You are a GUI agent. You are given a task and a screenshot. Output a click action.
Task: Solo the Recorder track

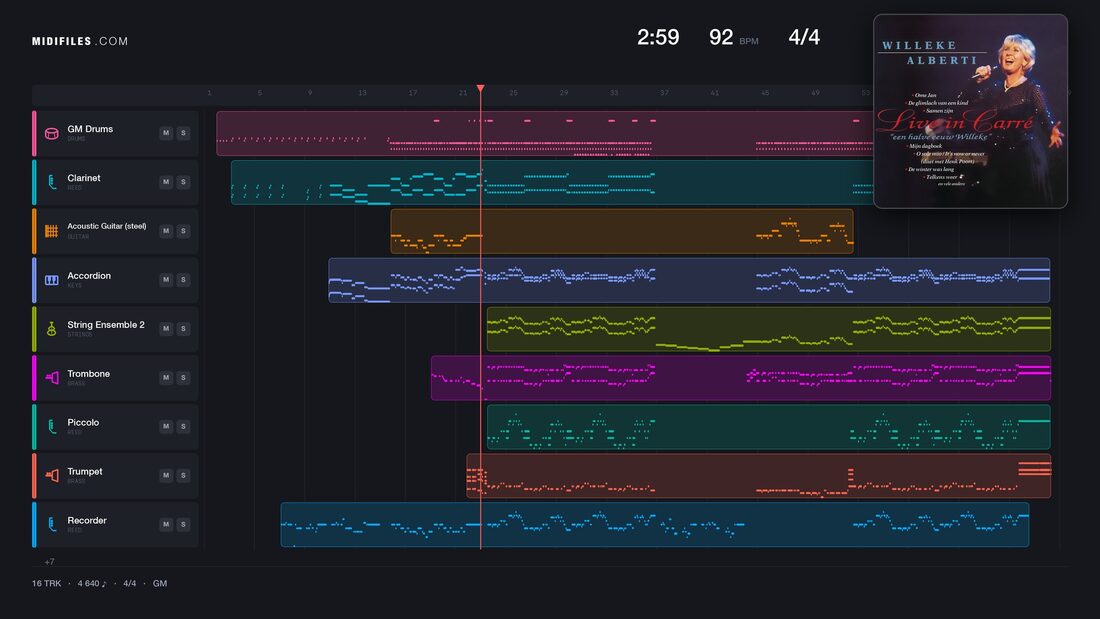pos(183,524)
